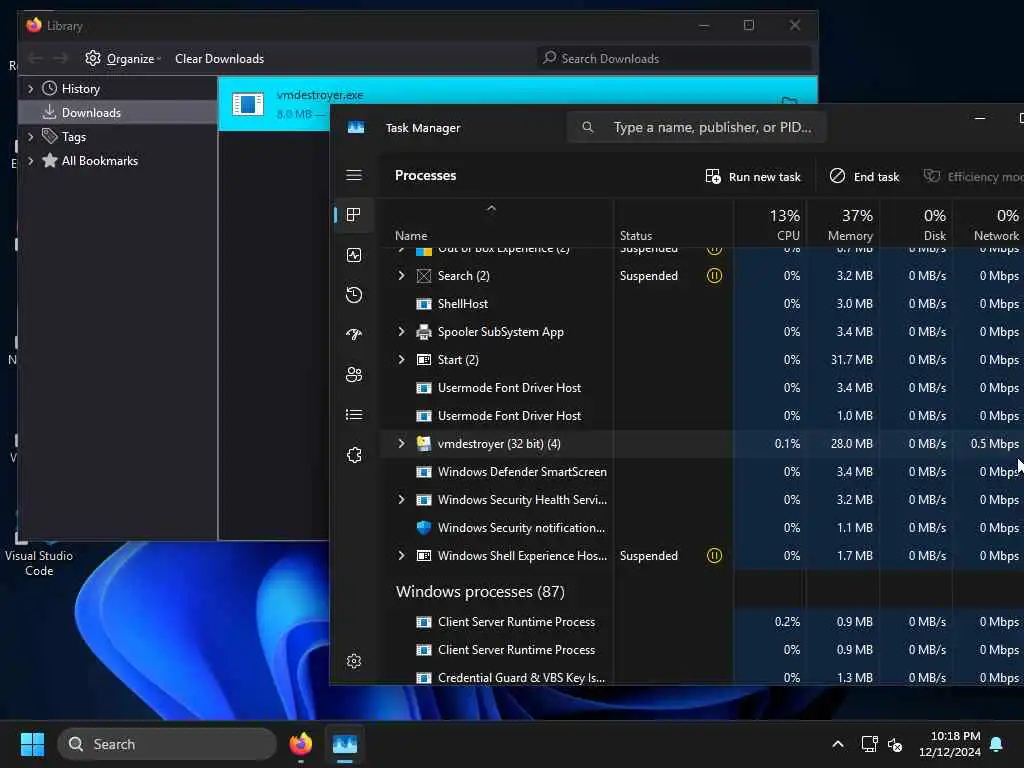Open the notification bell in taskbar
This screenshot has height=768, width=1024.
click(997, 744)
